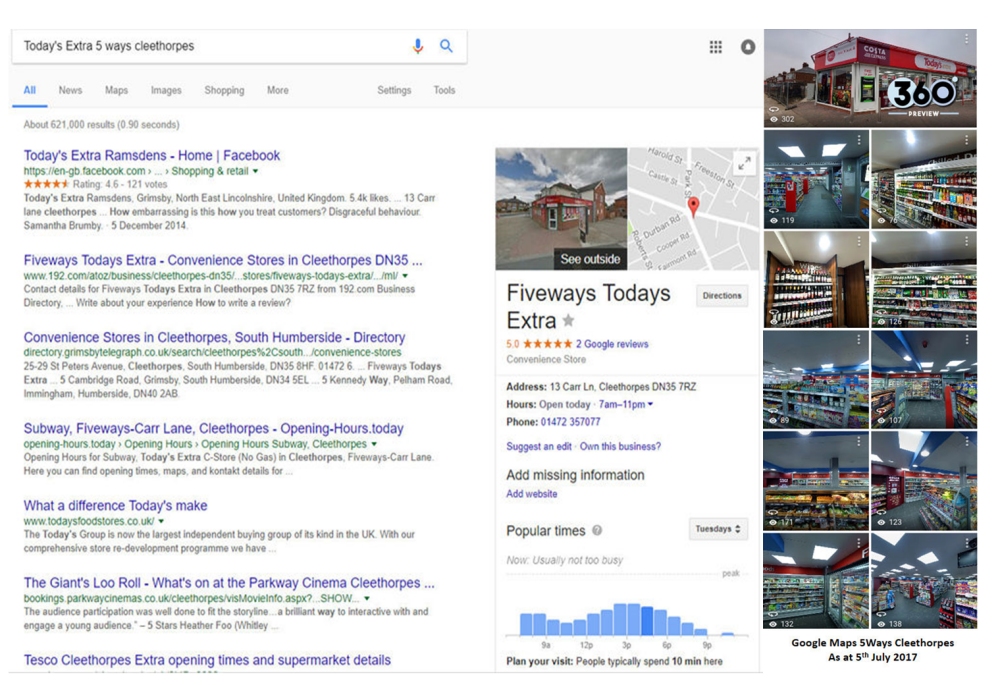Open three-dot menu on photo with 107 views
Viewport: 1000px width, 685px height.
pyautogui.click(x=966, y=340)
